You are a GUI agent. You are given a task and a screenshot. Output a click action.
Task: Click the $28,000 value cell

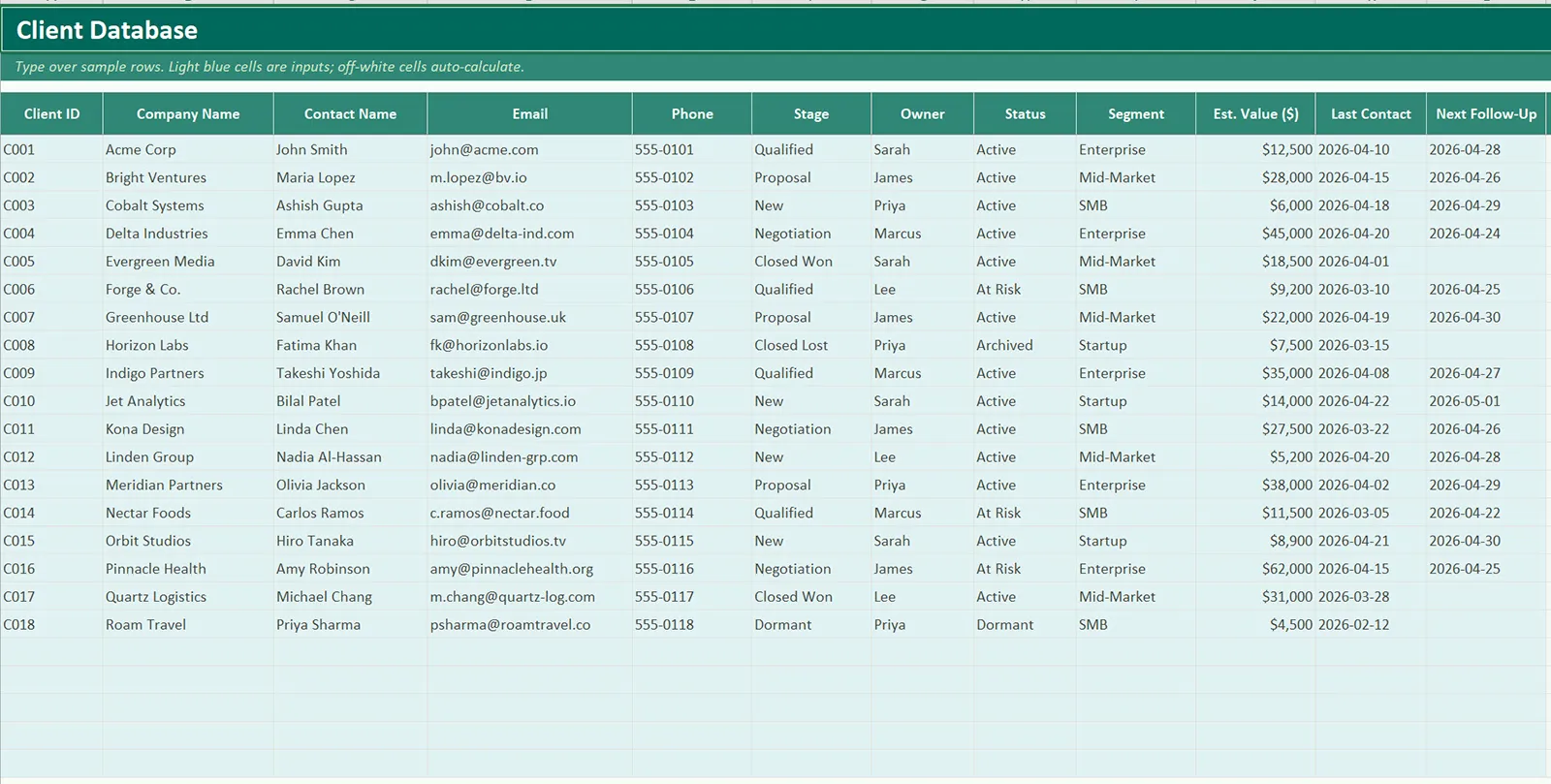(x=1255, y=177)
